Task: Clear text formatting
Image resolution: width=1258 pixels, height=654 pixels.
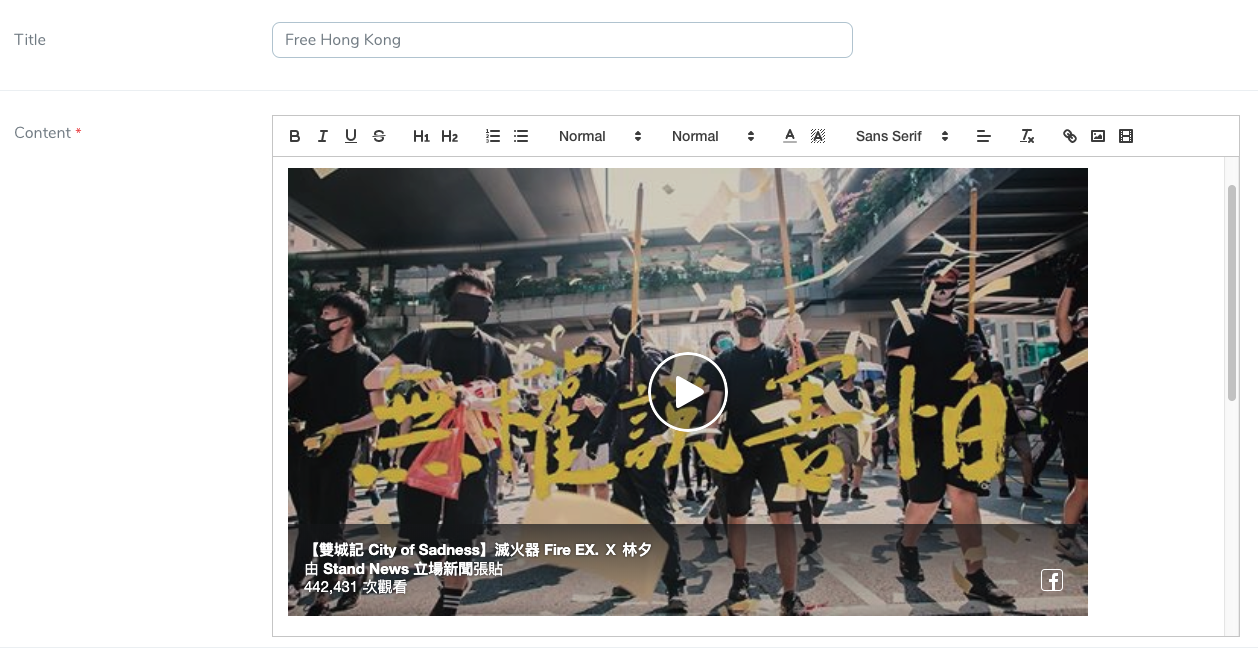Action: tap(1027, 136)
